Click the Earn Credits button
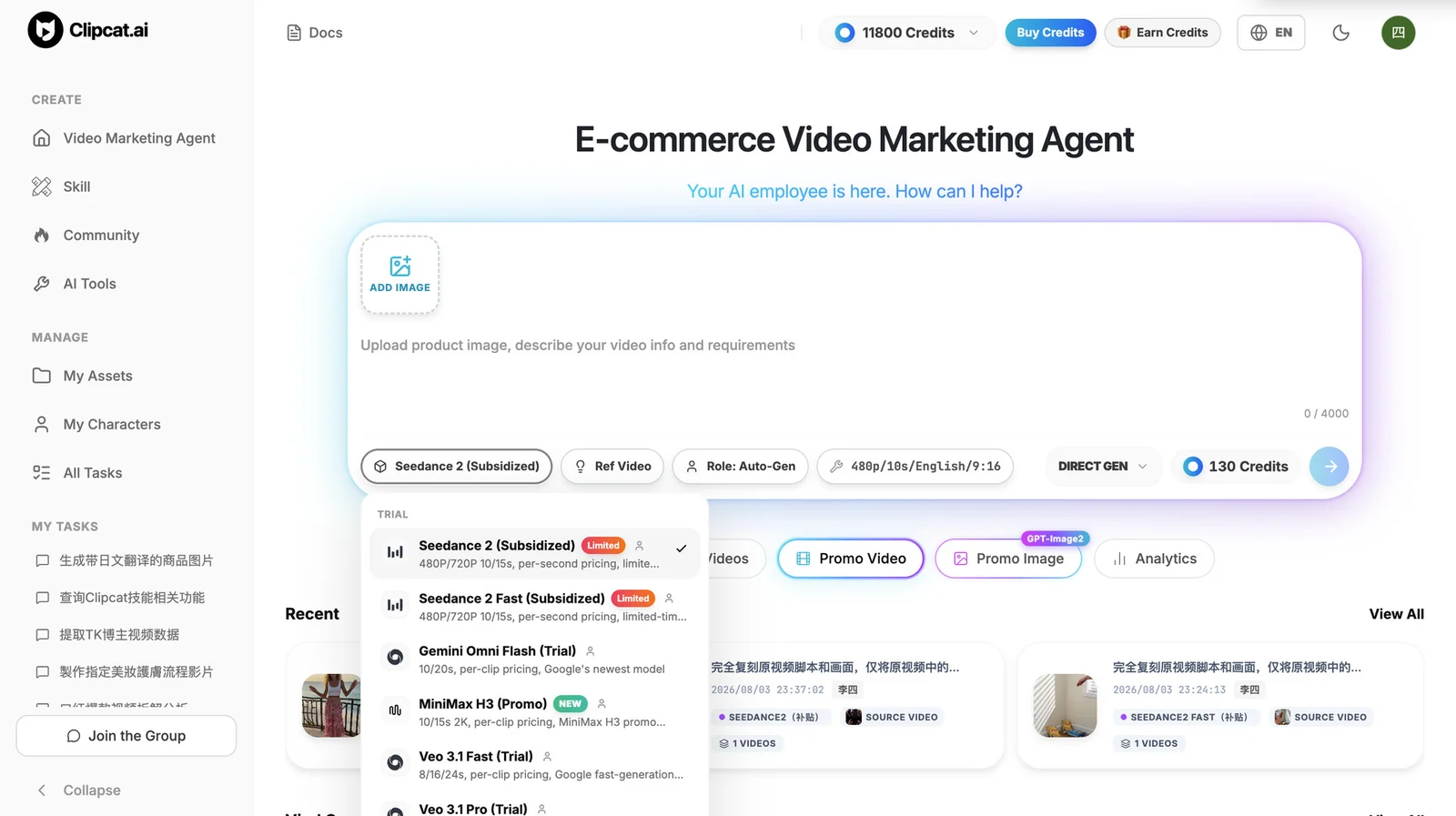Image resolution: width=1456 pixels, height=816 pixels. (1162, 33)
